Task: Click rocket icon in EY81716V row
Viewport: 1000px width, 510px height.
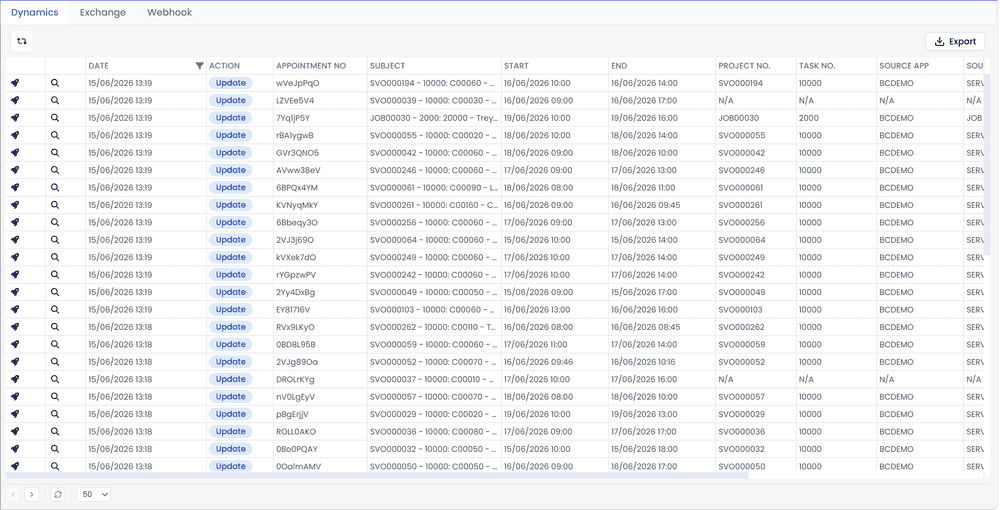Action: [15, 309]
